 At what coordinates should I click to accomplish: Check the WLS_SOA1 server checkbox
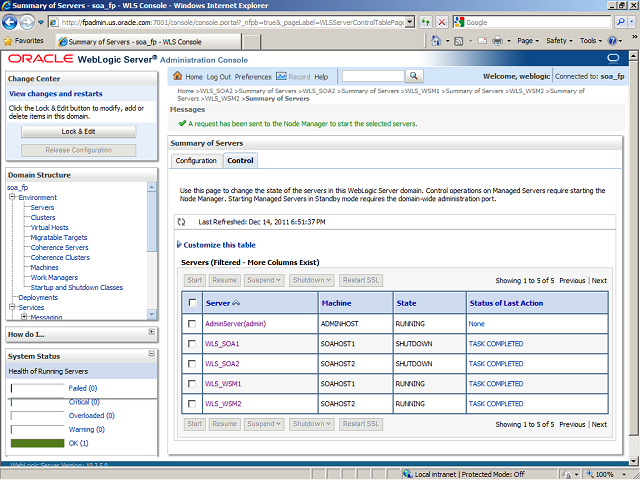pos(192,344)
